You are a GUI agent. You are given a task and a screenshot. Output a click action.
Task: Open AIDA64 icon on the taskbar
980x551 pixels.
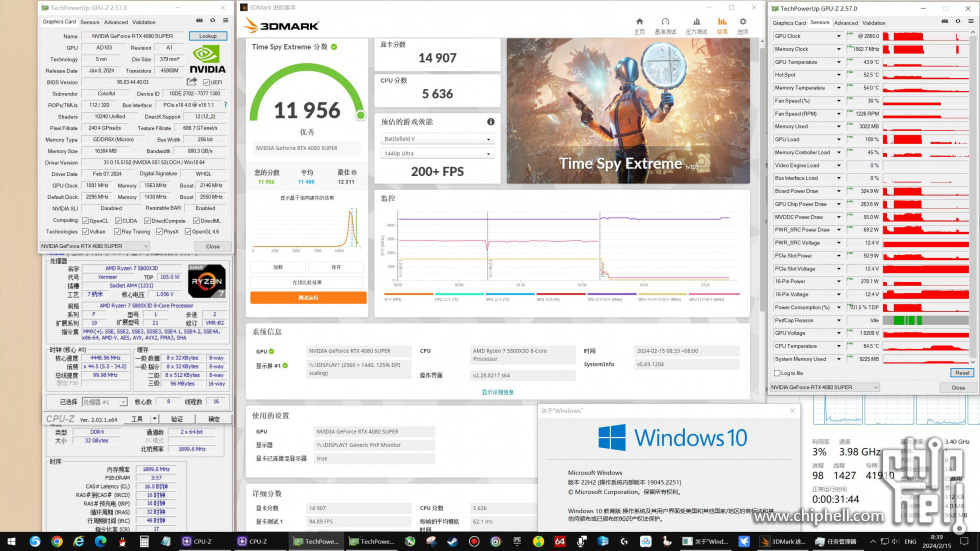point(559,541)
